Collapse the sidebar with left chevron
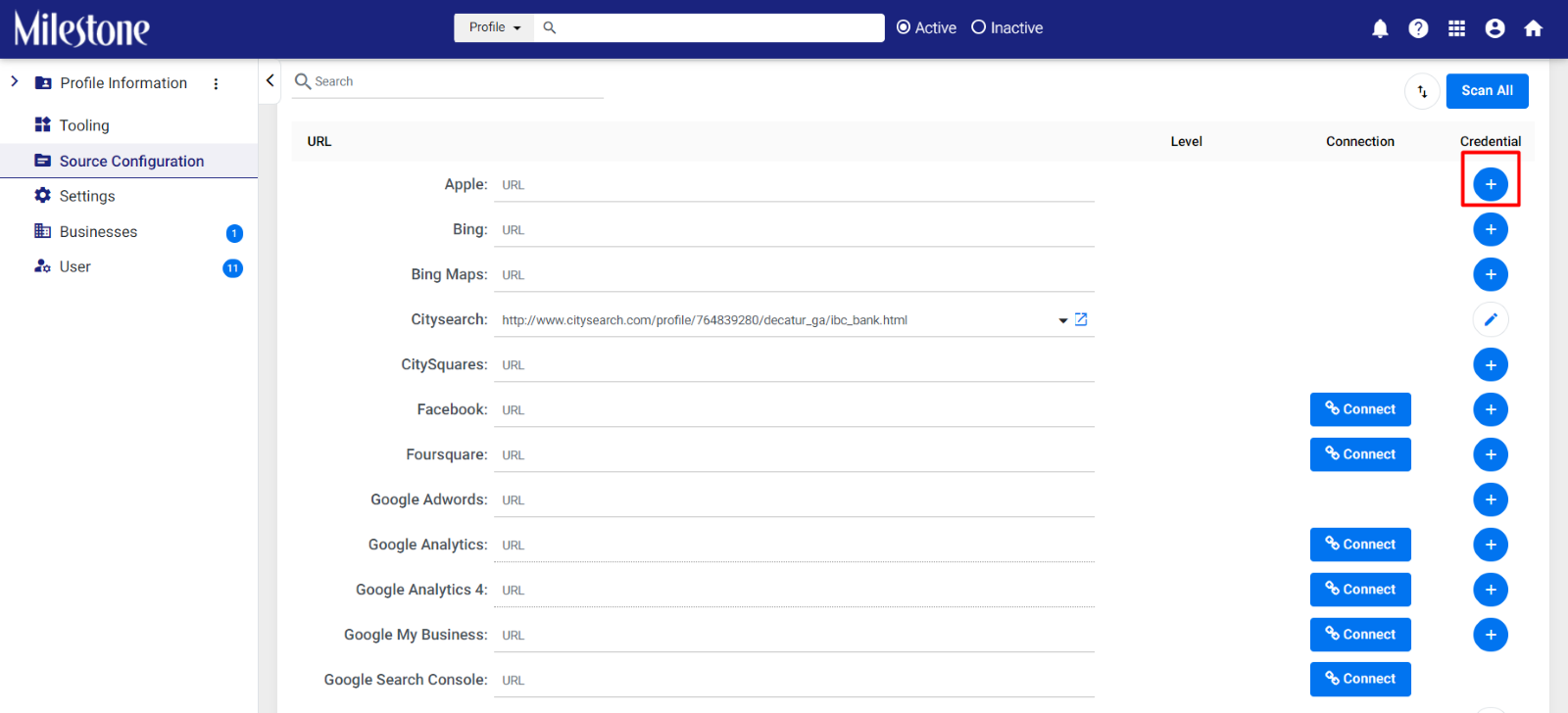Image resolution: width=1568 pixels, height=713 pixels. (x=270, y=81)
